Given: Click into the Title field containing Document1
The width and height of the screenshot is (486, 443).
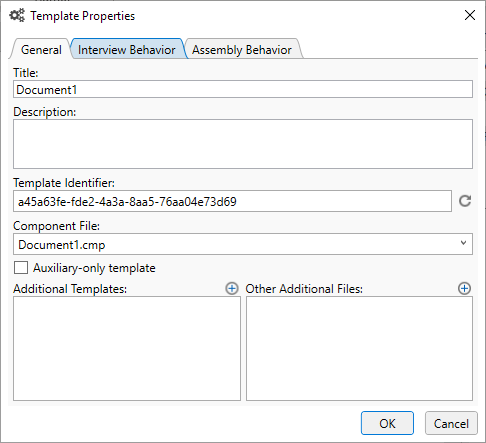Looking at the screenshot, I should click(243, 89).
